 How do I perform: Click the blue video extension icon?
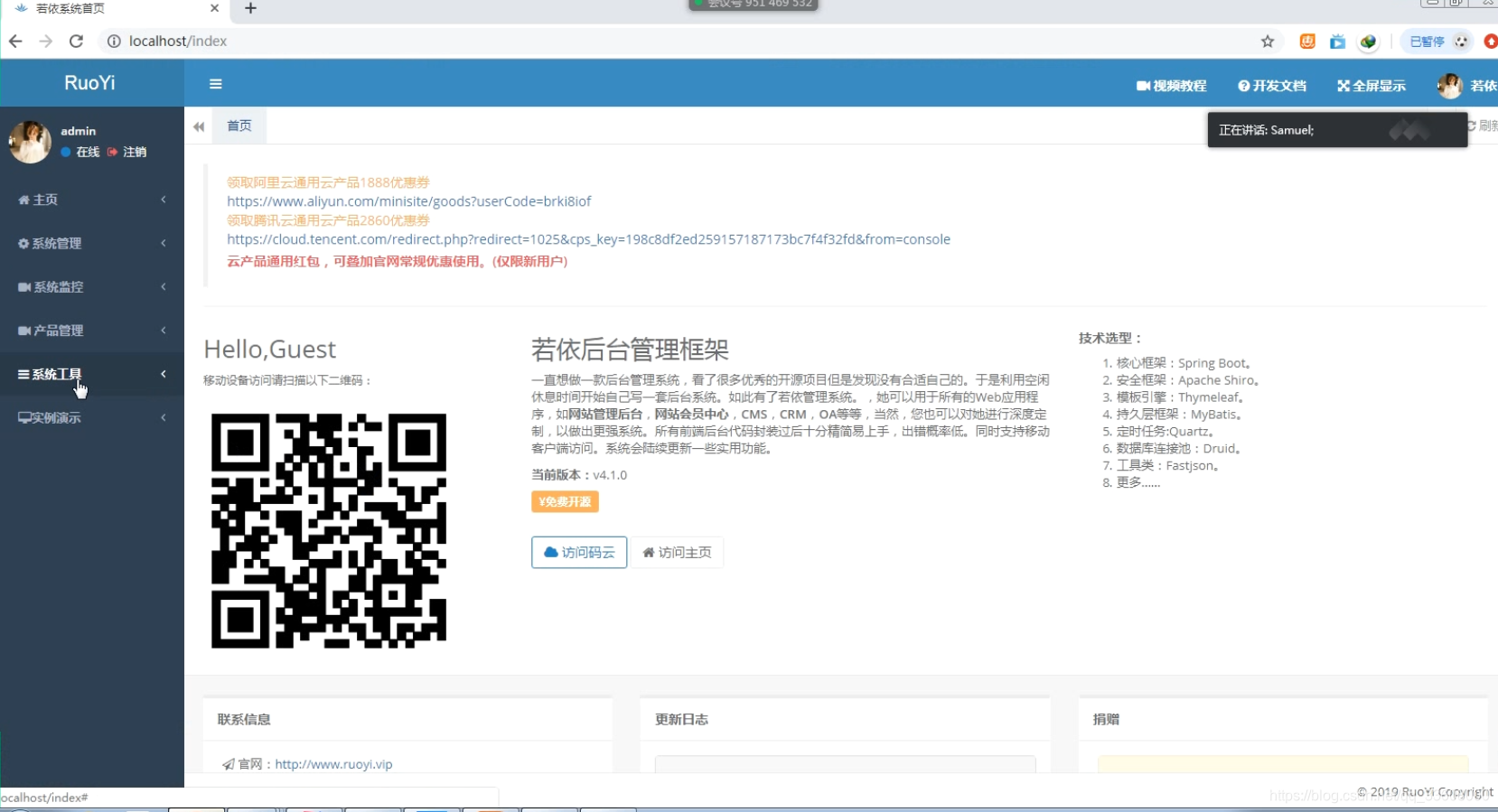(1337, 42)
